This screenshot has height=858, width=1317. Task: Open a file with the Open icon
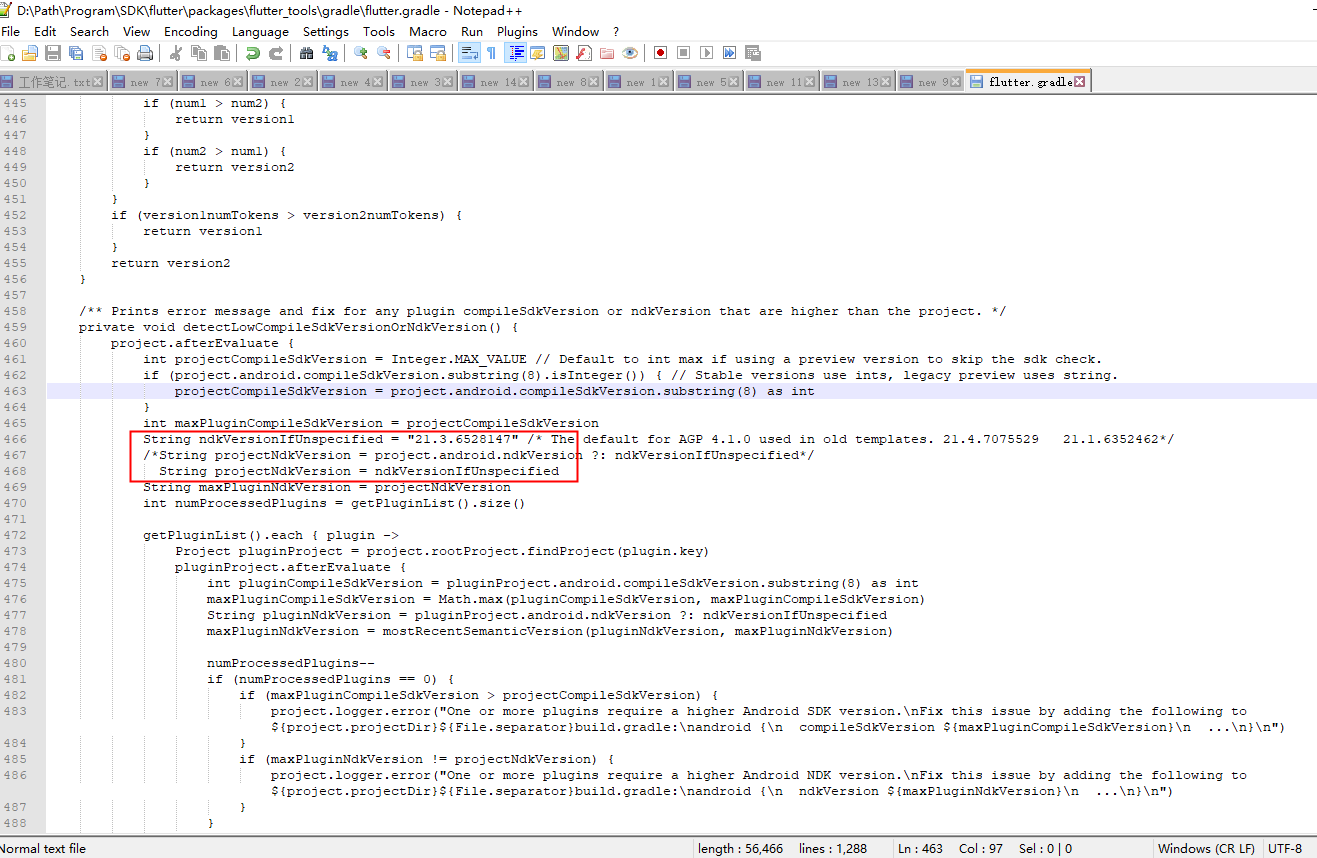point(29,52)
